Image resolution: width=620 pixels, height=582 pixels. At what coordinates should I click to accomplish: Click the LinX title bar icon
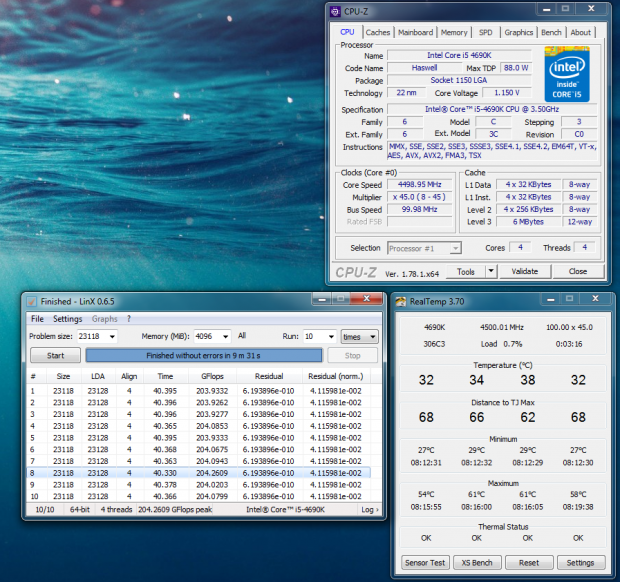pyautogui.click(x=31, y=301)
